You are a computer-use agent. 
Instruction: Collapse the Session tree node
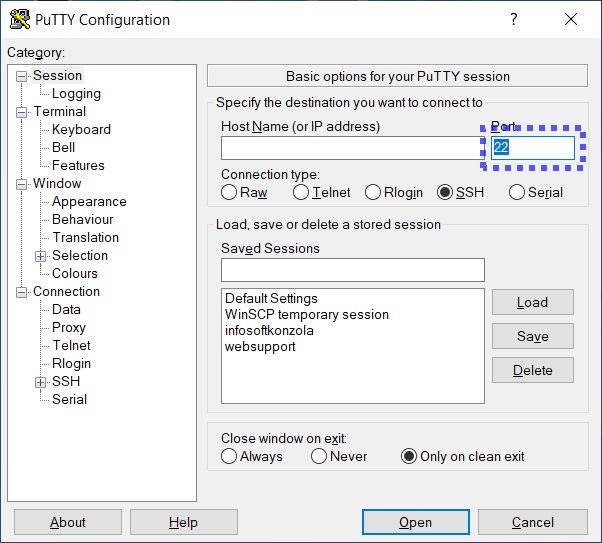tap(22, 76)
